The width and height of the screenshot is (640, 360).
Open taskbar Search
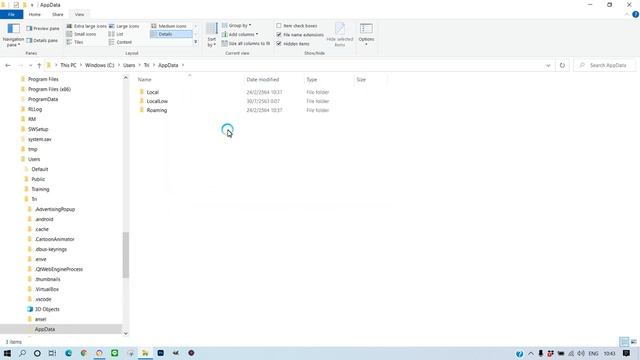tap(22, 353)
